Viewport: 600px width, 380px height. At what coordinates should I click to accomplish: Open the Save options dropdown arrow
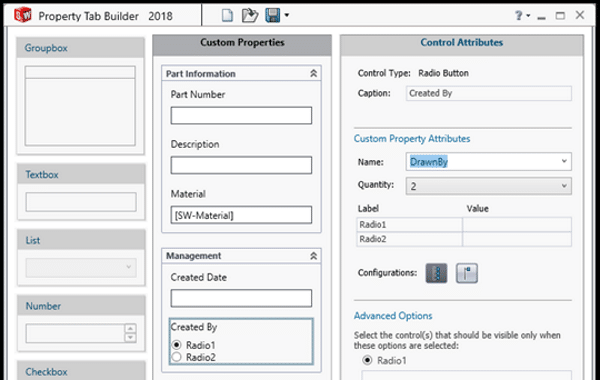(x=287, y=16)
